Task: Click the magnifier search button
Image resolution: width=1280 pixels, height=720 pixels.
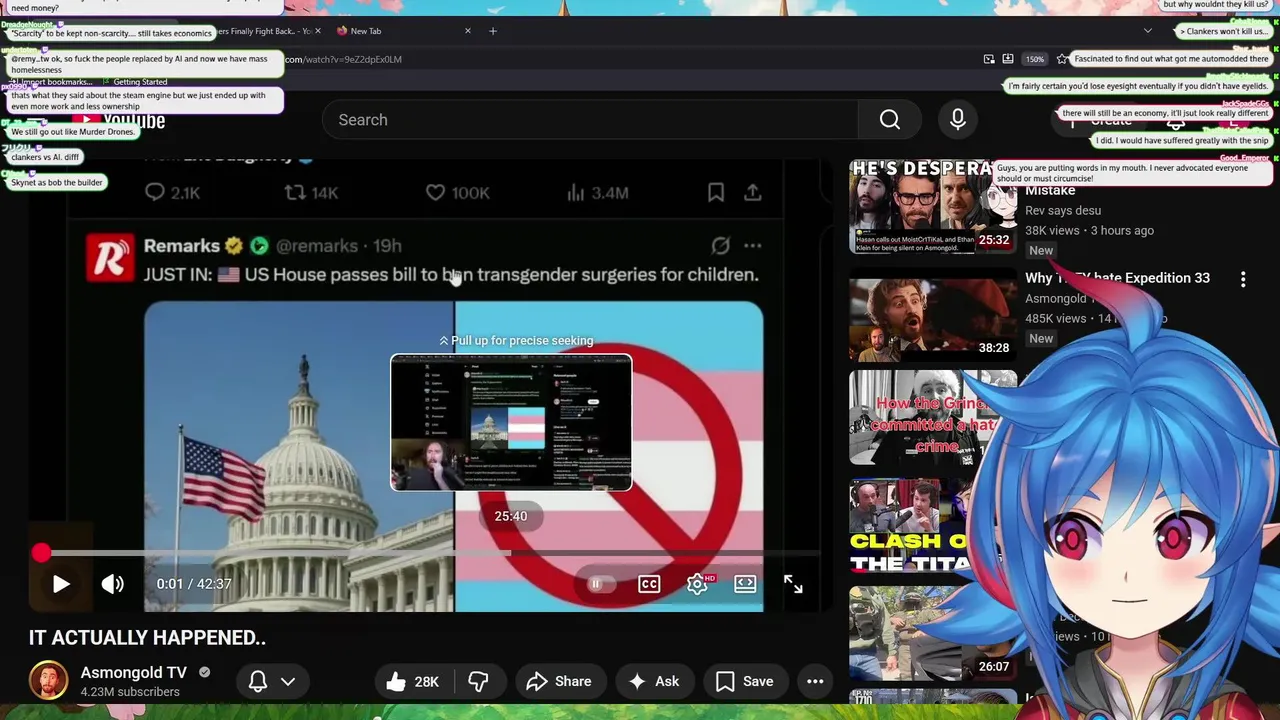Action: click(890, 120)
